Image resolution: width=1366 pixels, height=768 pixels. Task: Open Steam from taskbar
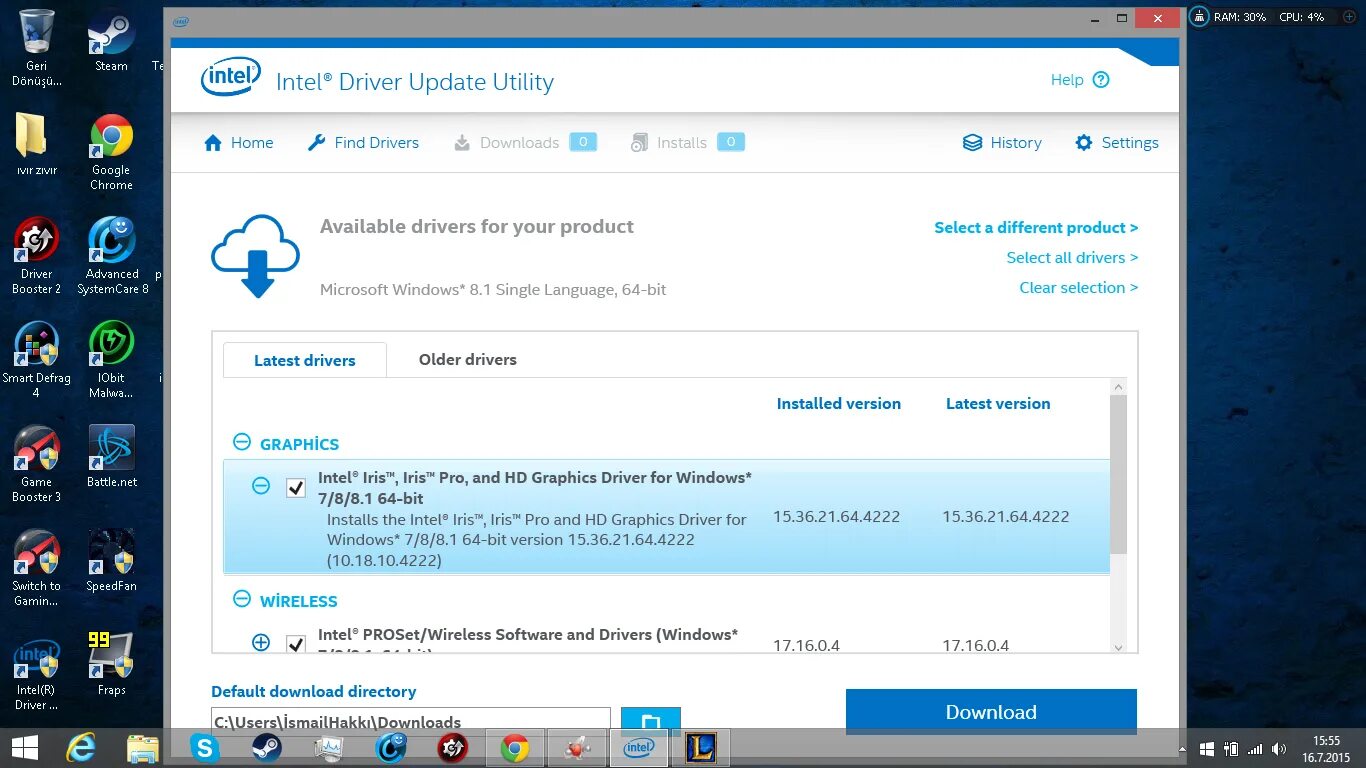pos(267,748)
